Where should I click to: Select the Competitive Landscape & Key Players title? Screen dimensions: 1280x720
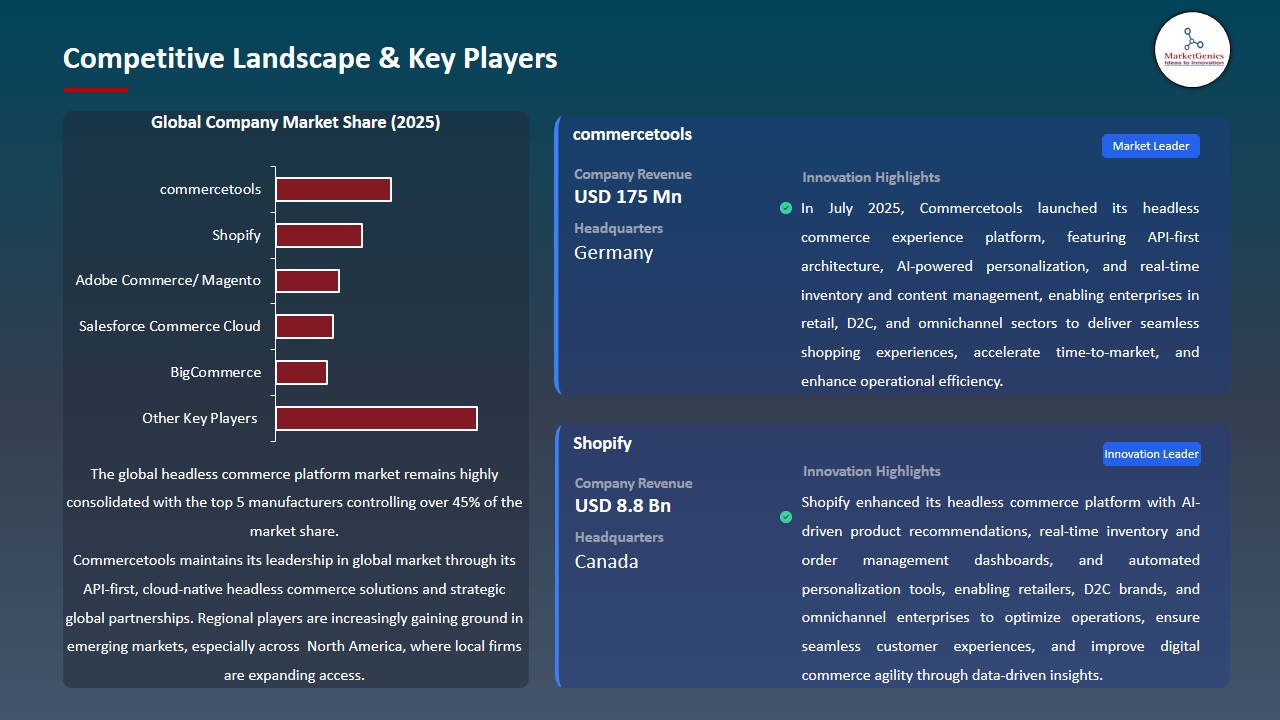tap(310, 58)
